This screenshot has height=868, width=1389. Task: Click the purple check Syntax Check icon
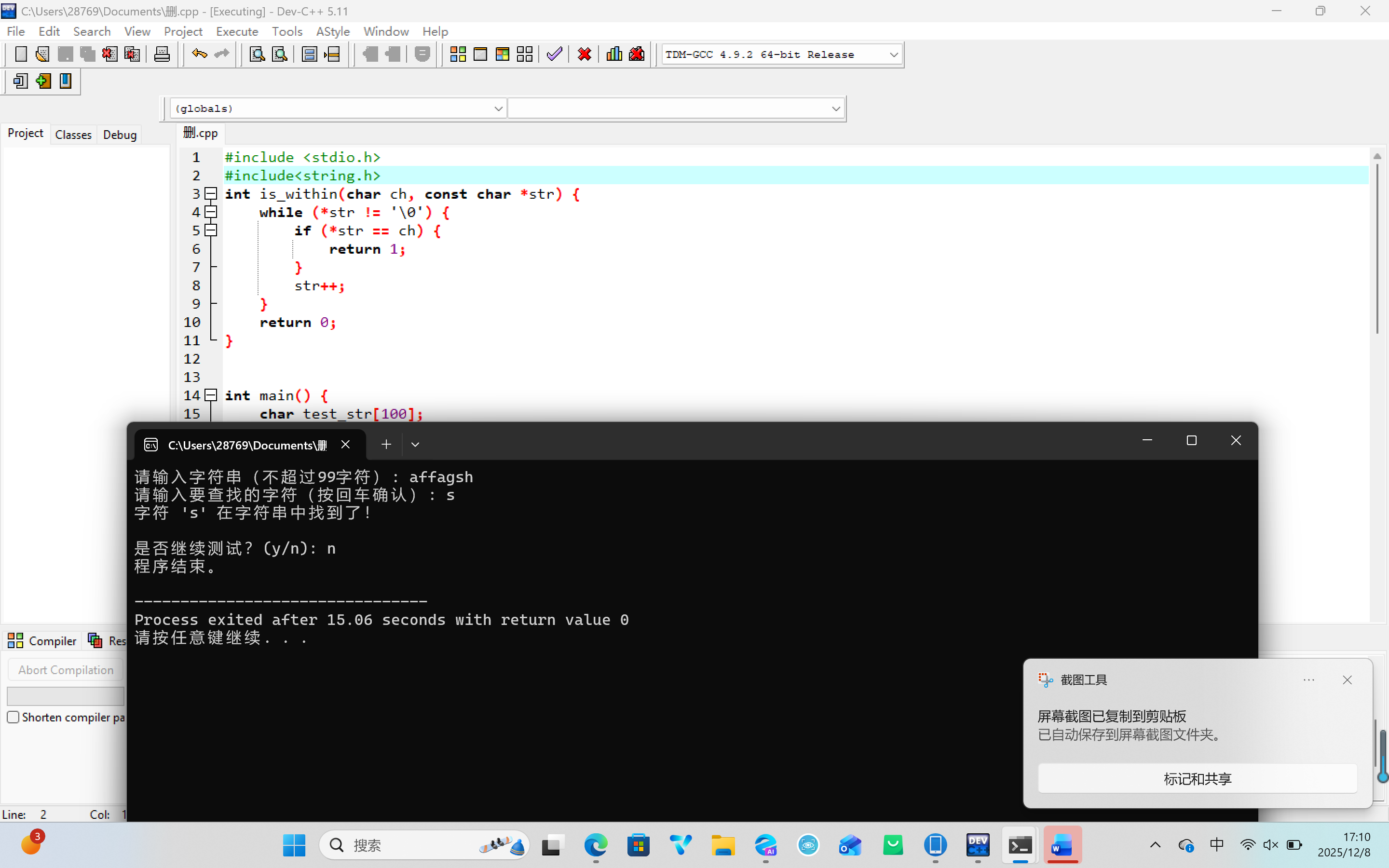point(554,54)
